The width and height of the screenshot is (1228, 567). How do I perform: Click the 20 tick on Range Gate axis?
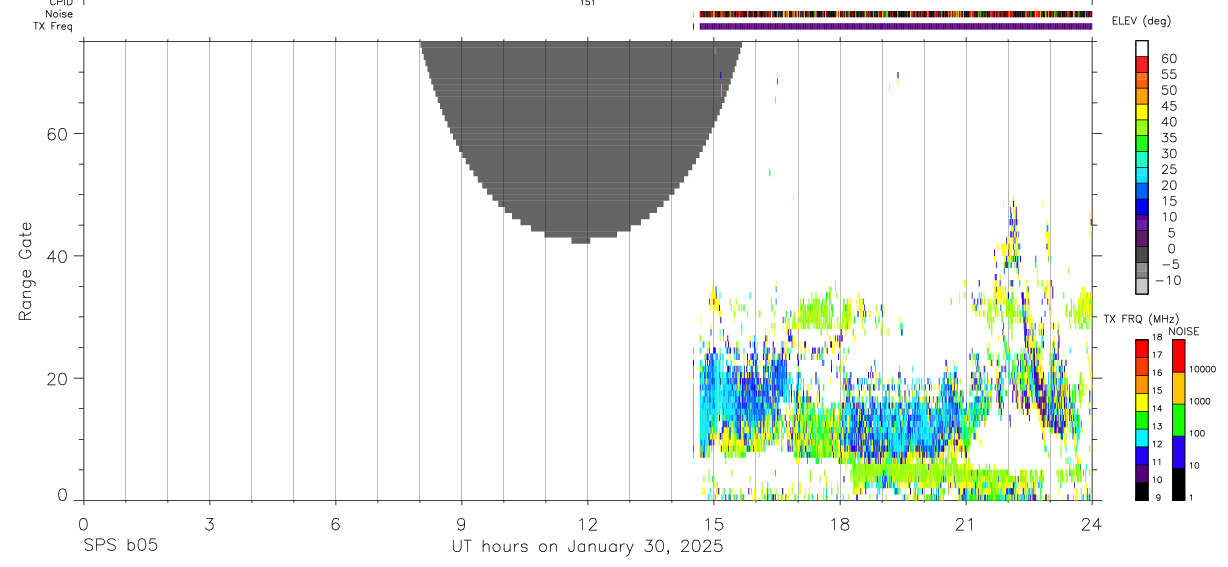tap(56, 378)
